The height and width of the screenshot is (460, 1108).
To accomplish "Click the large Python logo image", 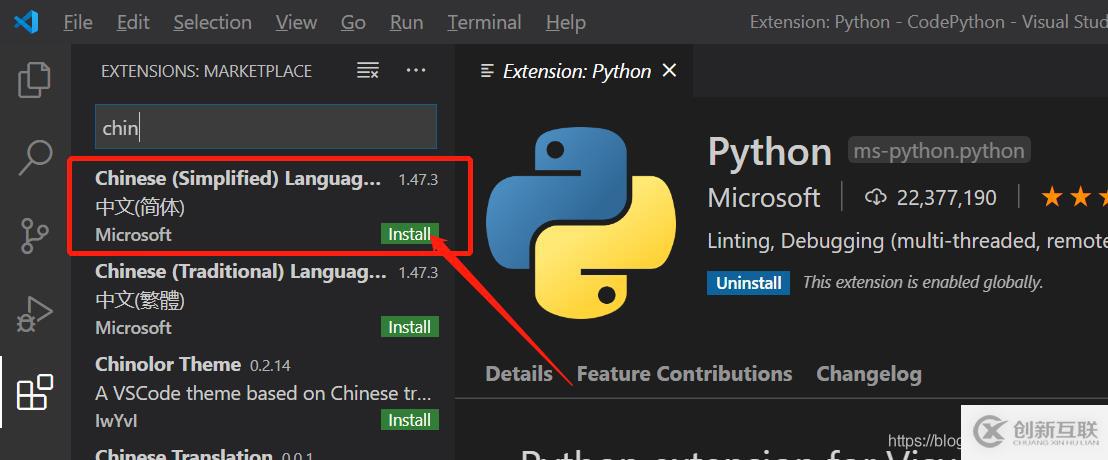I will [581, 223].
